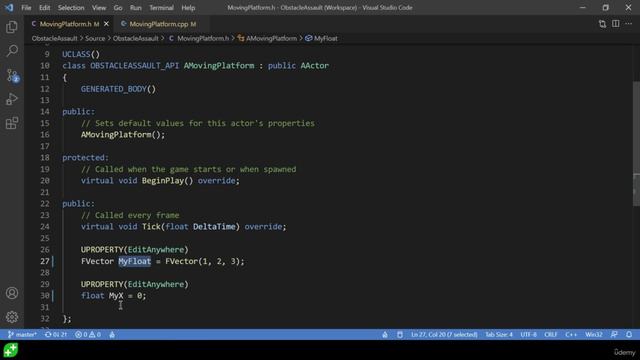Click the flame icon near cursor position status
640x360 pixels.
coord(385,335)
